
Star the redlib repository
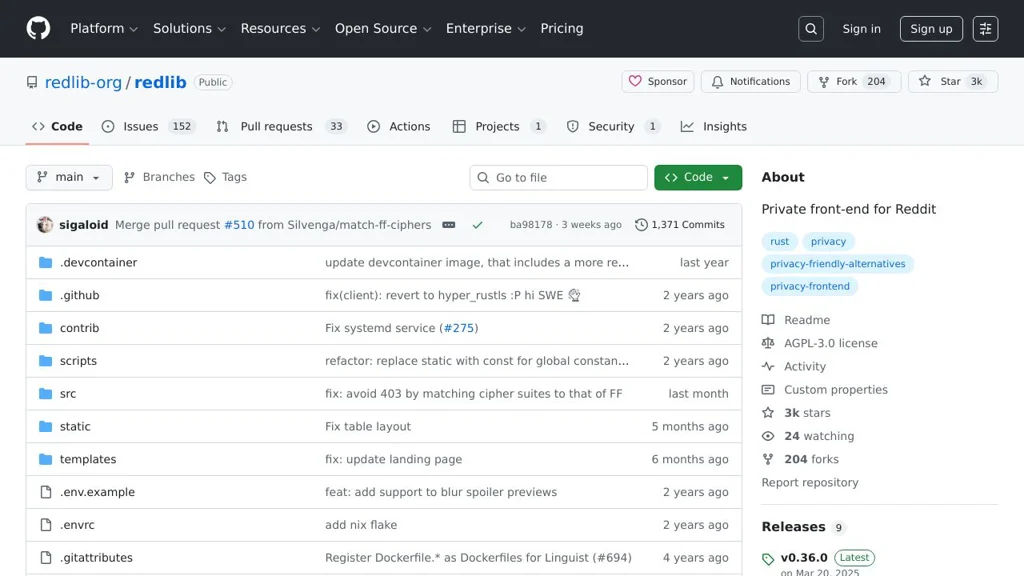[x=952, y=81]
